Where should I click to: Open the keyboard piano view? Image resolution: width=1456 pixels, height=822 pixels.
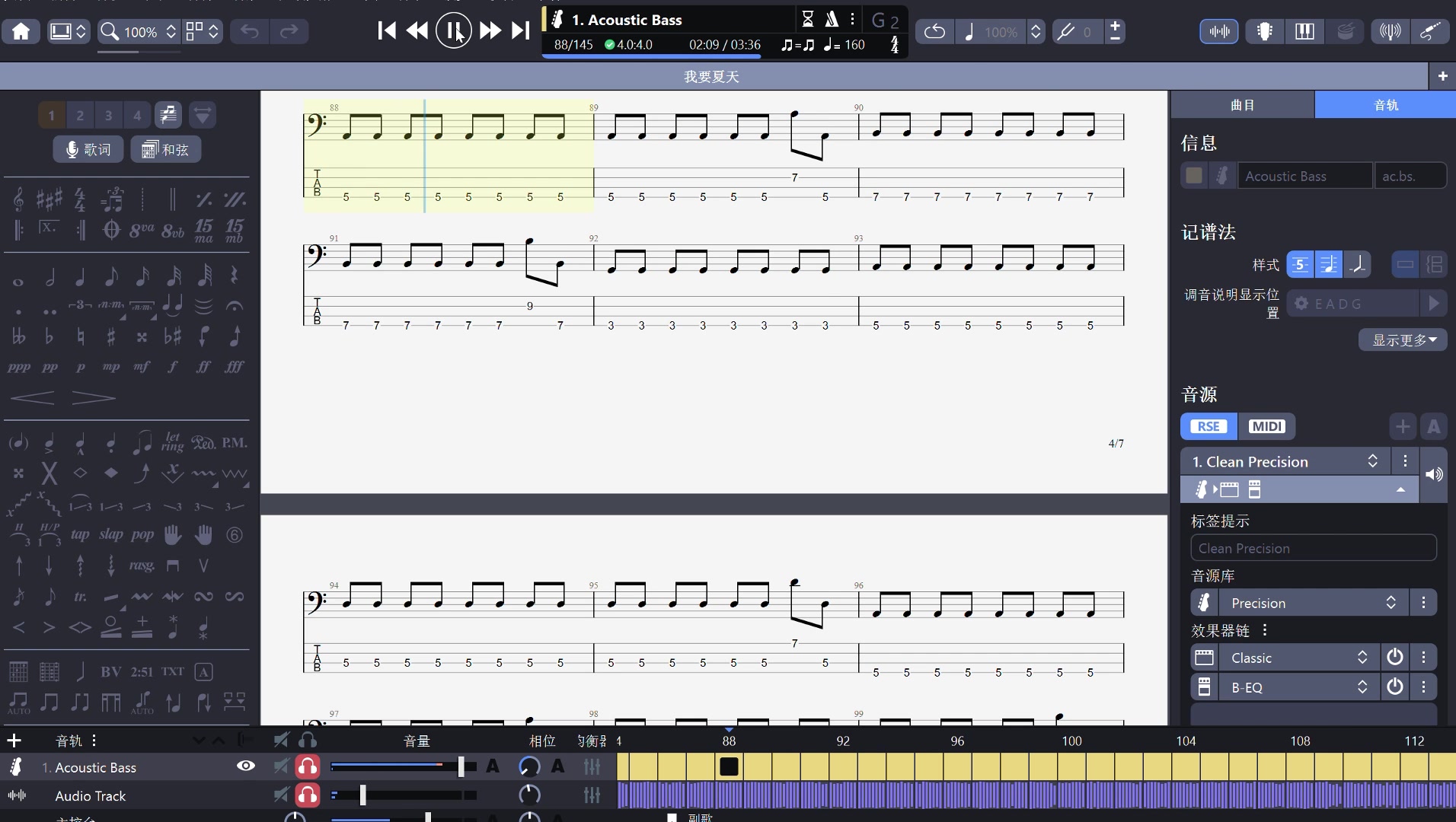click(1304, 31)
